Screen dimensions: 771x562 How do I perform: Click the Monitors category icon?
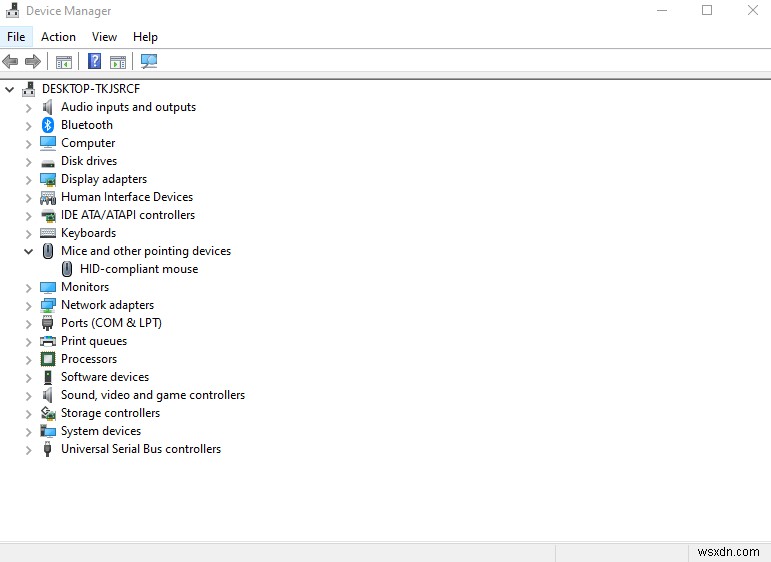(48, 287)
